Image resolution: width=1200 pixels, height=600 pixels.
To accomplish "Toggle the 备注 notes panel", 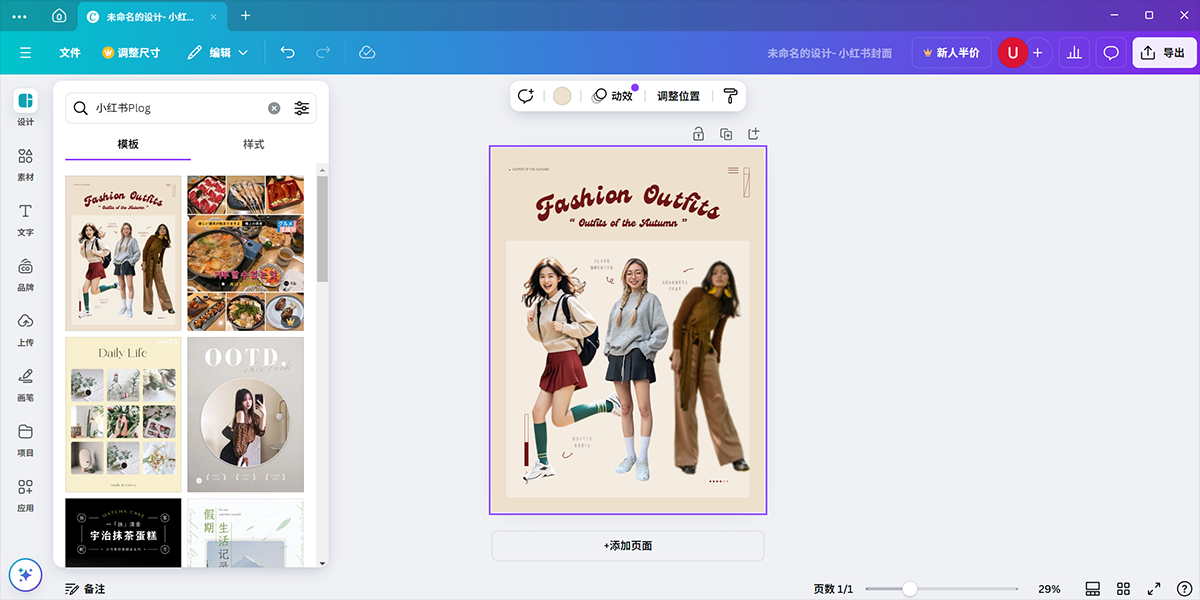I will (x=91, y=589).
